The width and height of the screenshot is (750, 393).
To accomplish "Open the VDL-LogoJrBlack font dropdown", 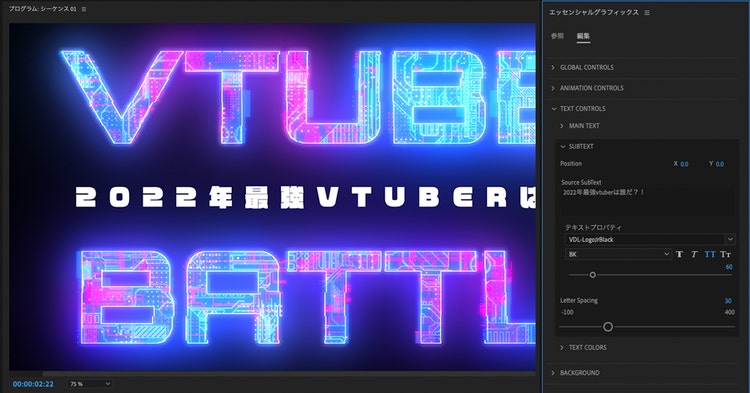I will tap(650, 239).
